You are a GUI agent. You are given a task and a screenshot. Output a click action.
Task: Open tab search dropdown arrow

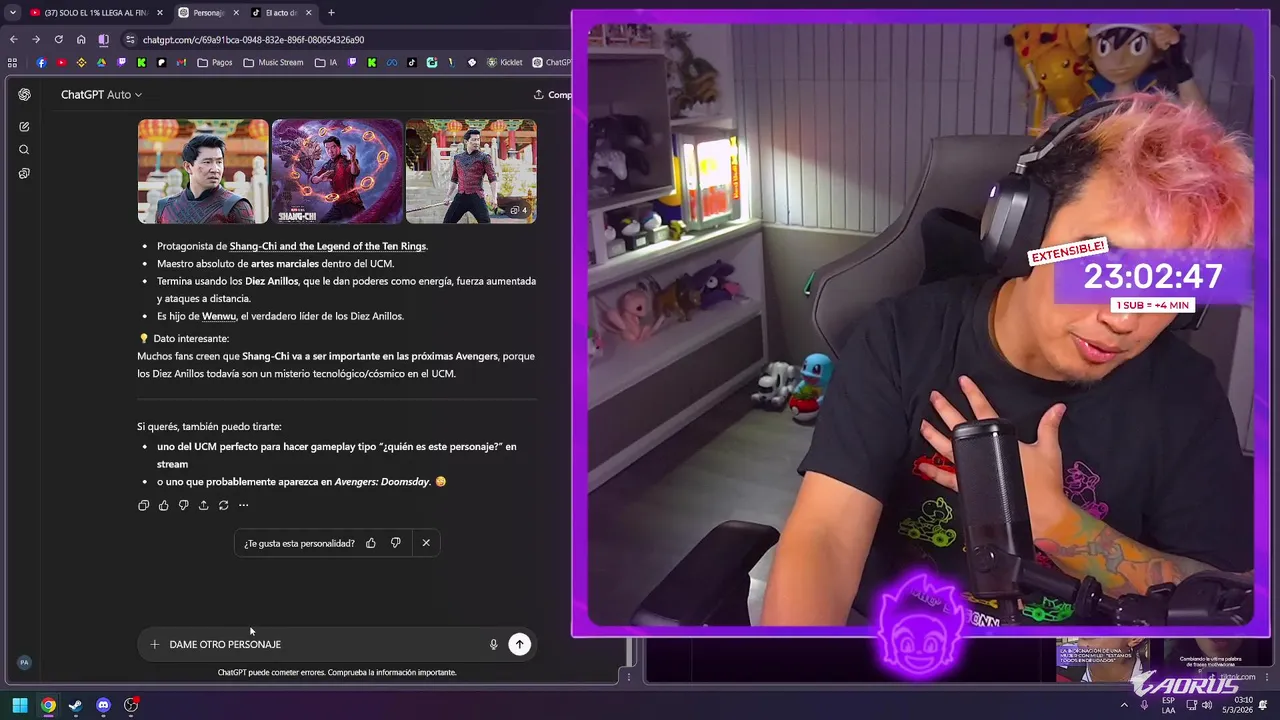(x=12, y=13)
